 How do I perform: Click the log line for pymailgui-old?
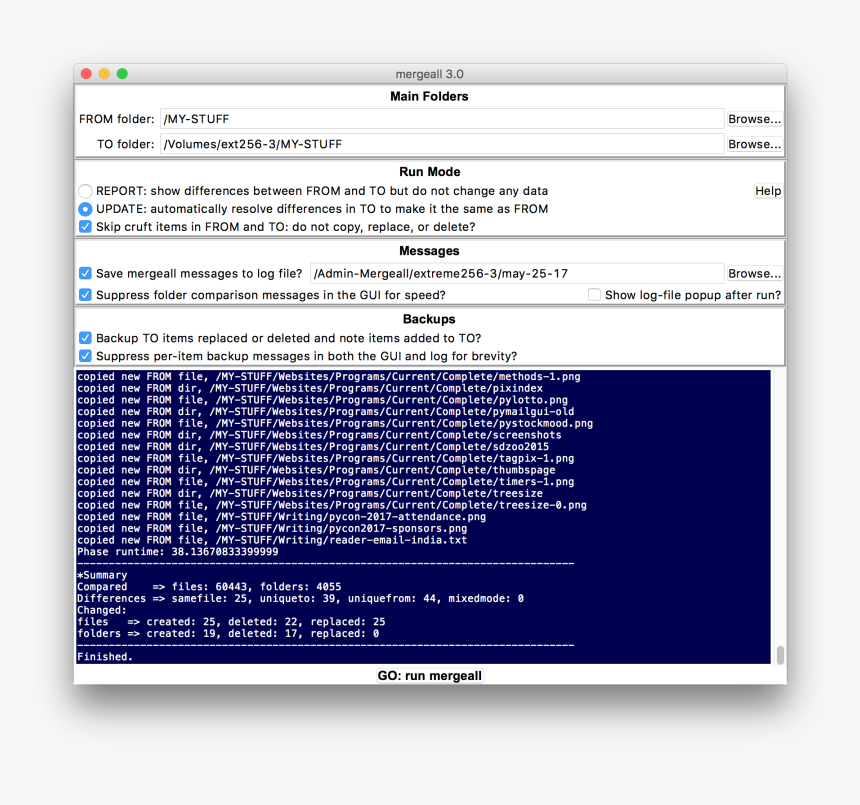pos(325,412)
